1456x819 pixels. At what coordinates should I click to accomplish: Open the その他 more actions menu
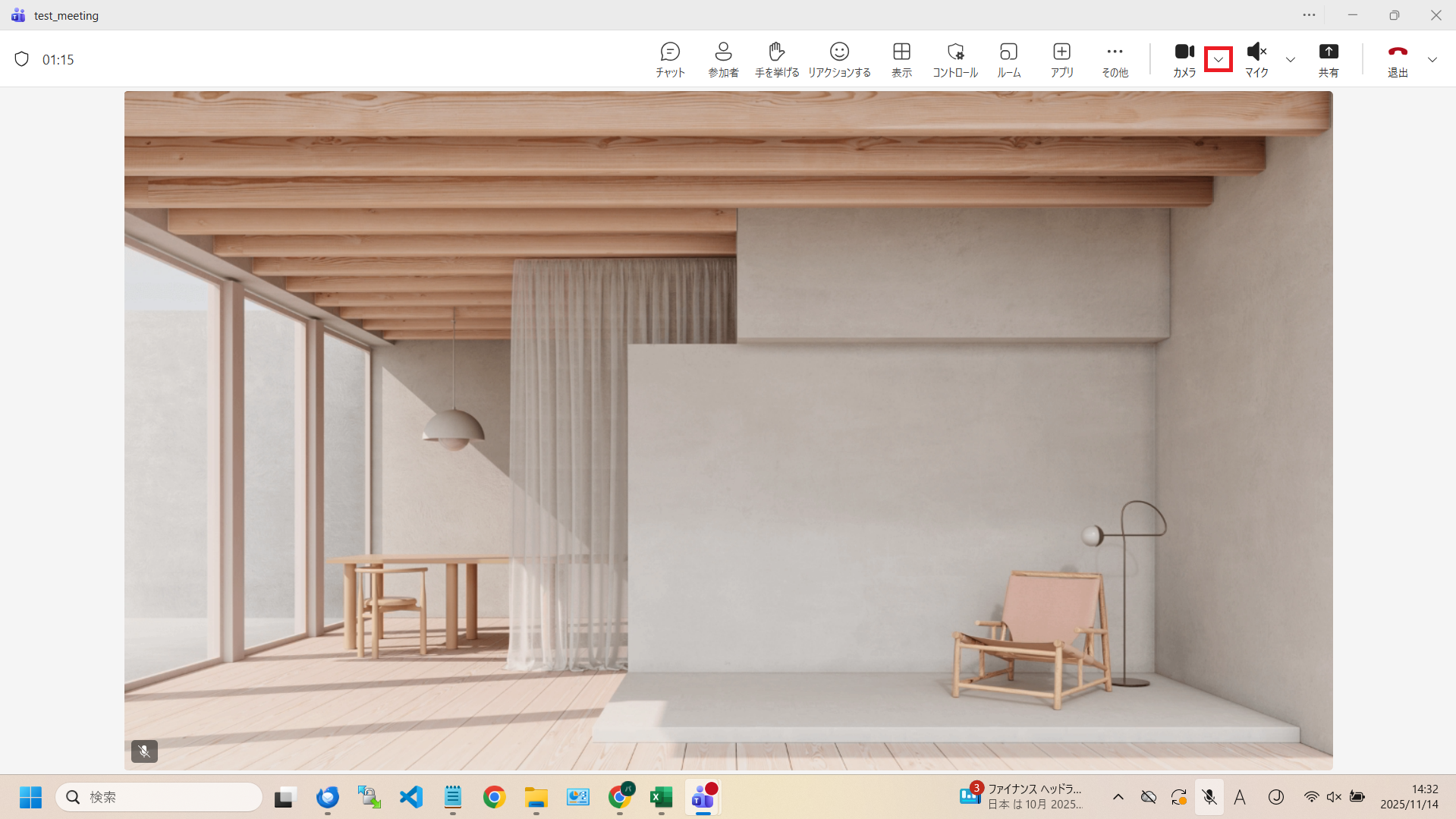point(1115,59)
